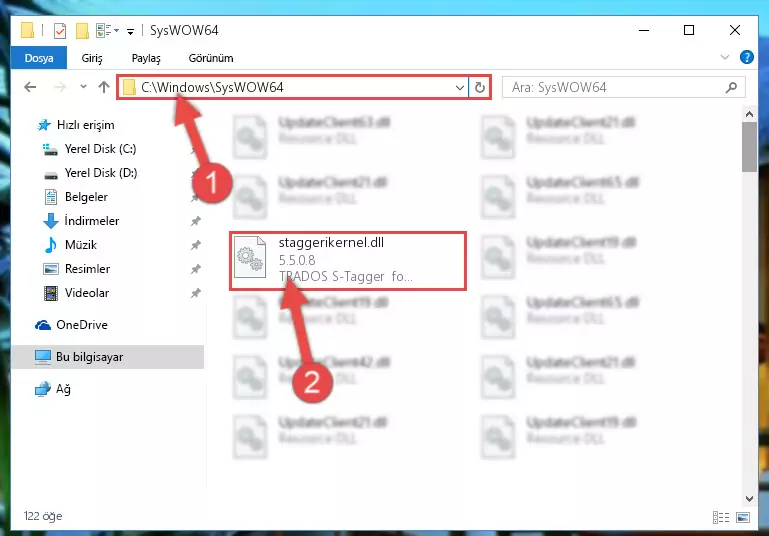
Task: Maximize the SysWOW64 window
Action: [689, 30]
